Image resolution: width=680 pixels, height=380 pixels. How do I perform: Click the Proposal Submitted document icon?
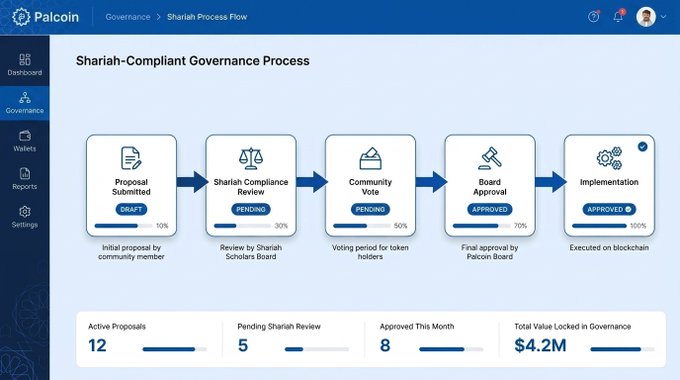coord(131,158)
